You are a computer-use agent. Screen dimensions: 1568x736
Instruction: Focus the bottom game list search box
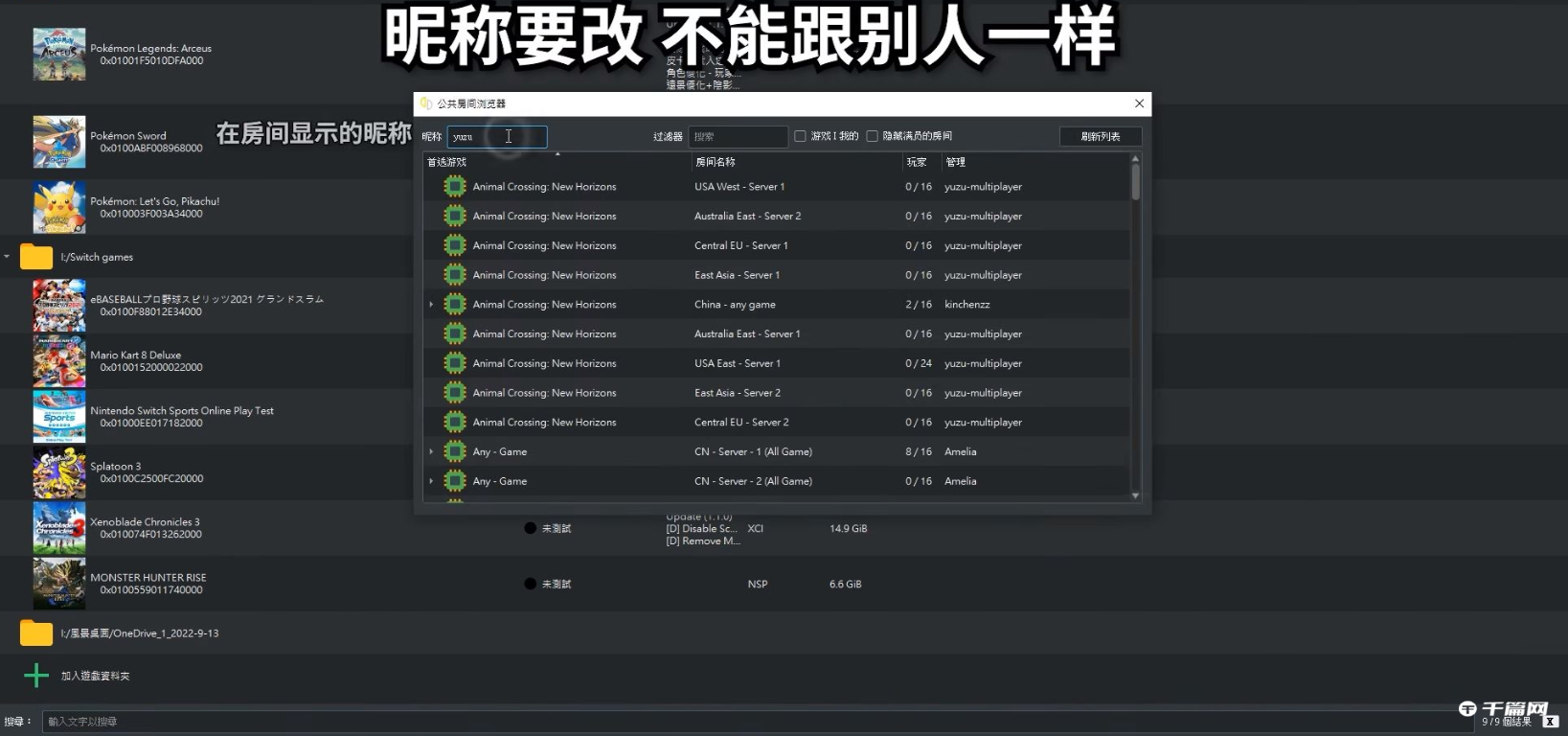[757, 722]
